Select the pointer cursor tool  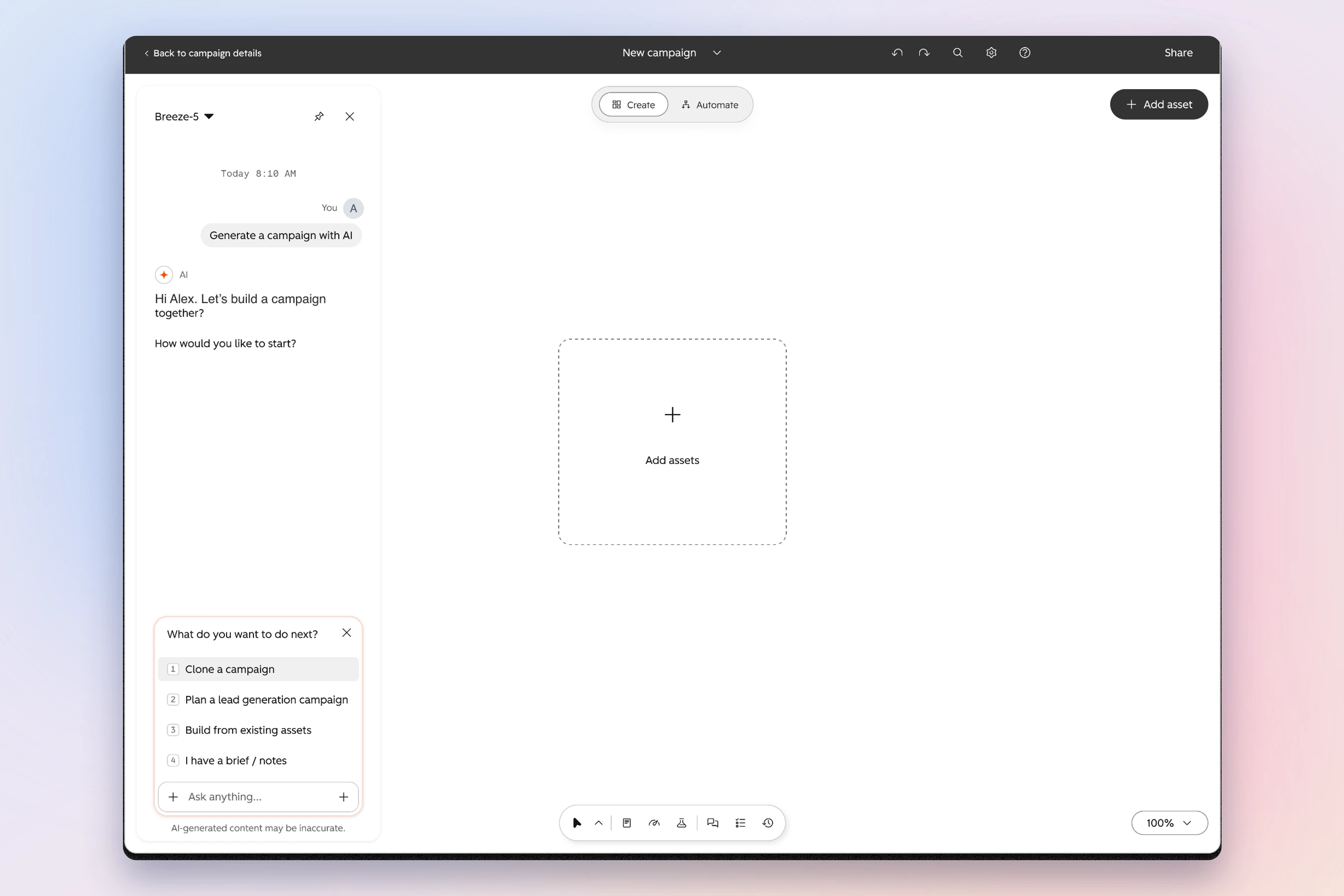click(x=576, y=823)
